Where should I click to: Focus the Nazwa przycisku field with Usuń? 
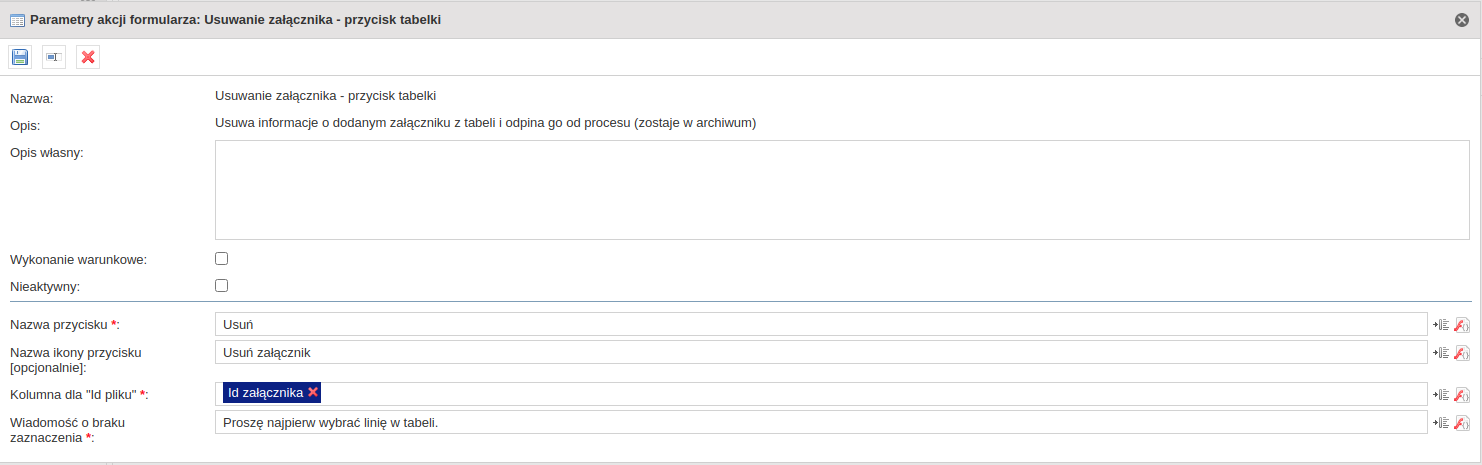[x=821, y=324]
